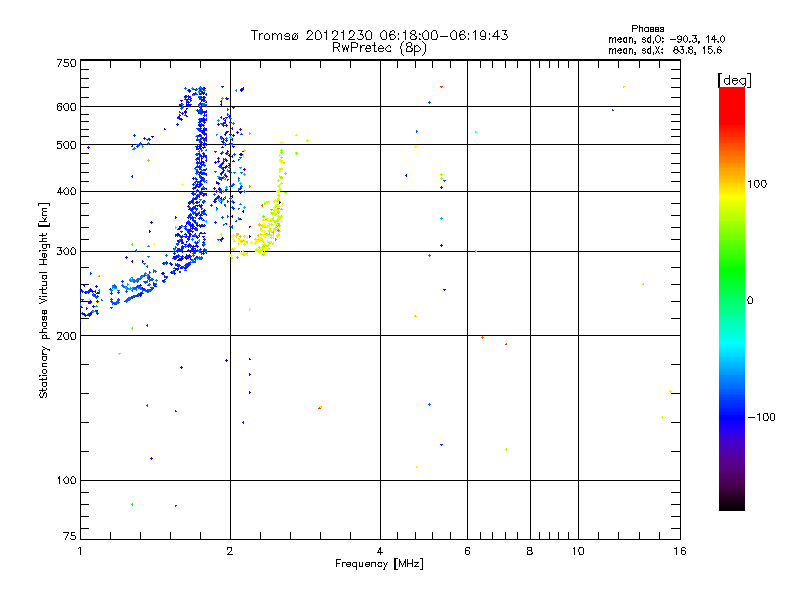Click the '6' frequency axis tick label
The image size is (800, 600).
[467, 551]
